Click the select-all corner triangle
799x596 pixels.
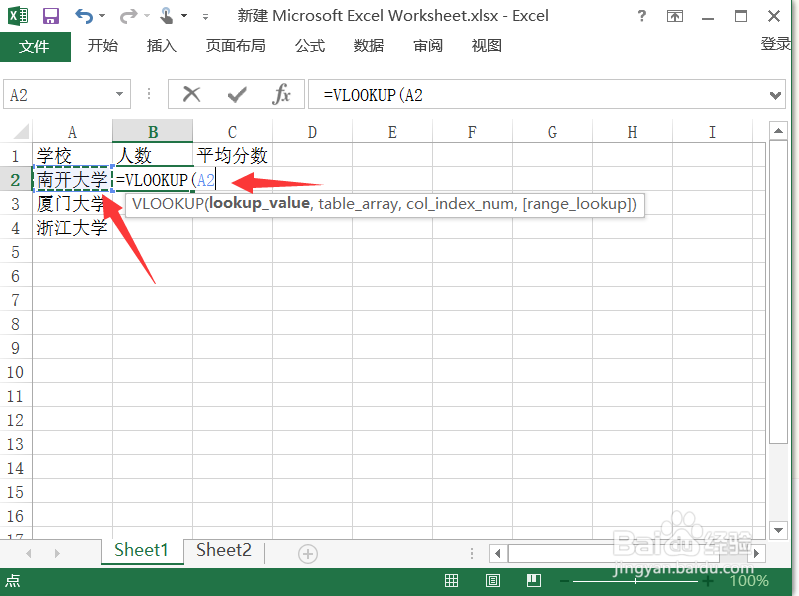click(21, 131)
